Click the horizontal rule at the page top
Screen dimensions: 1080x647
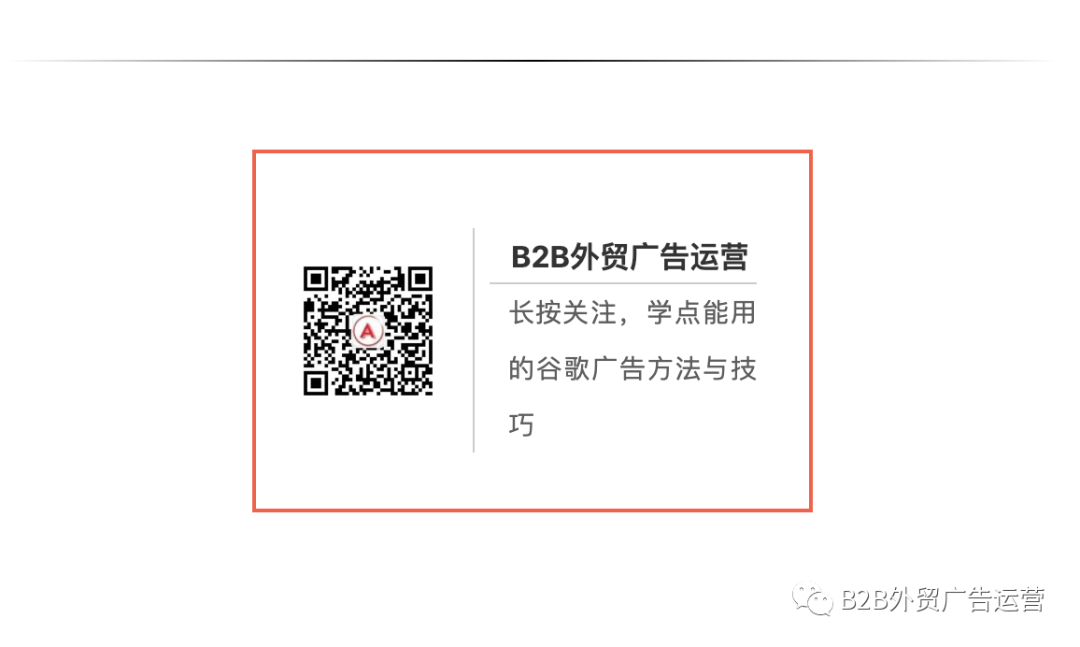532,61
